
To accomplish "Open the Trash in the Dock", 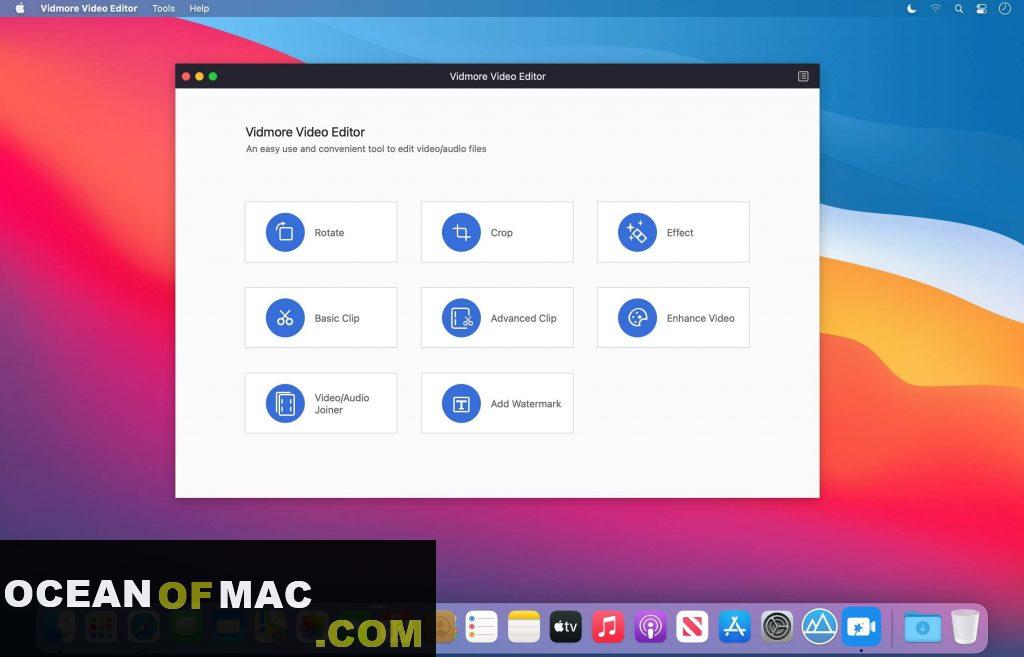I will click(x=965, y=627).
